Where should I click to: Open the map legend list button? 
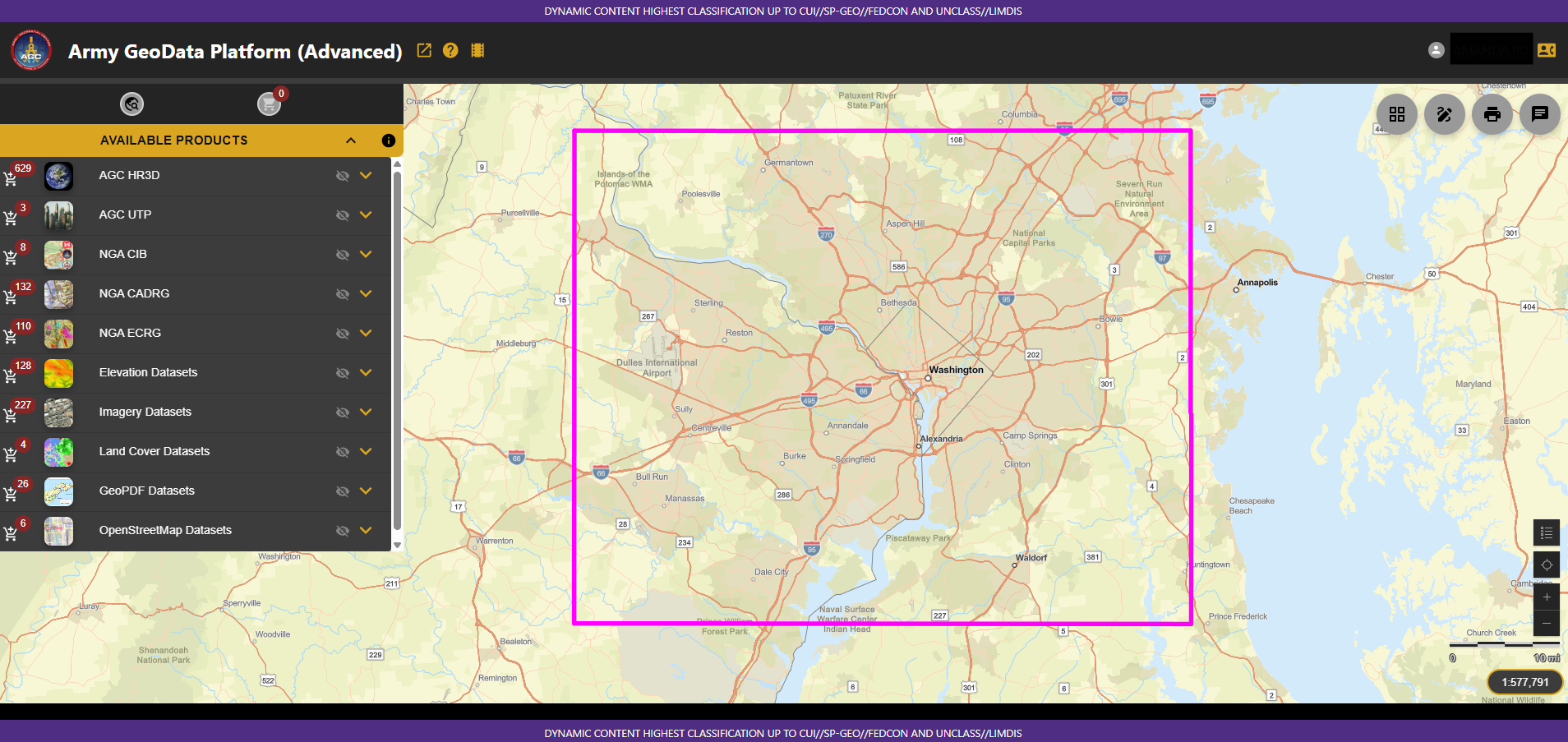[x=1546, y=532]
